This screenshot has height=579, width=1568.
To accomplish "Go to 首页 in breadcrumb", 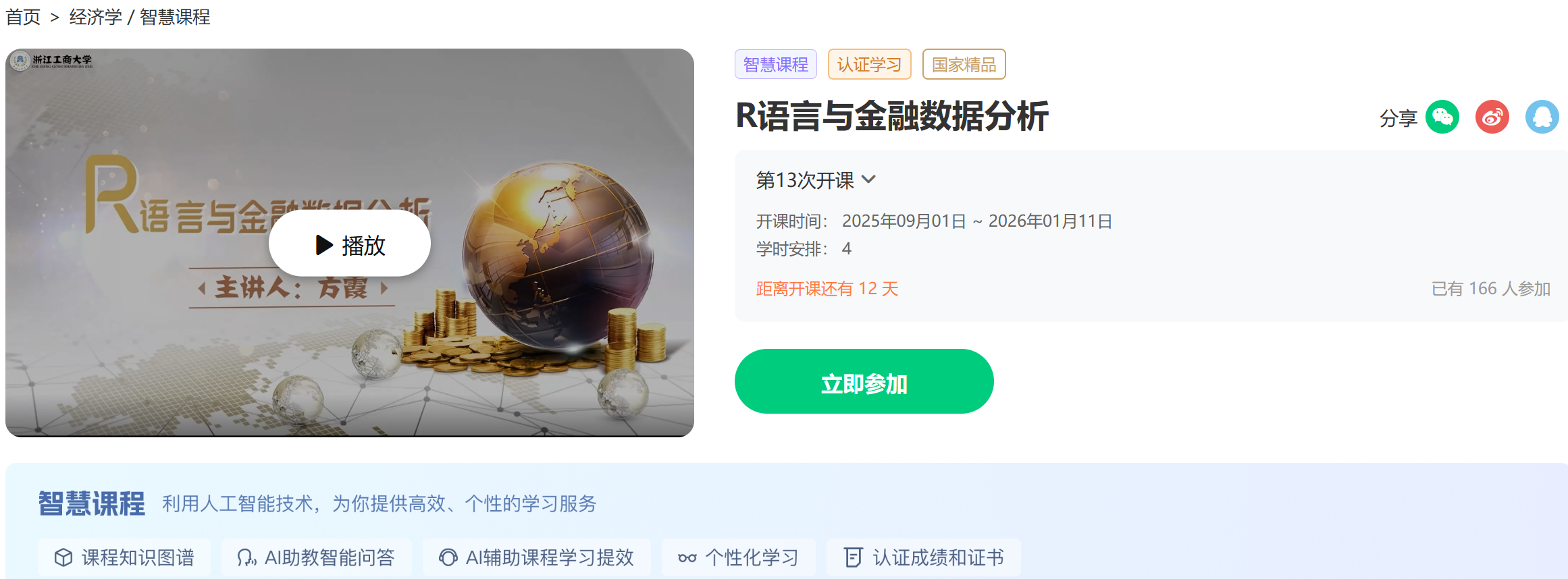I will pyautogui.click(x=23, y=17).
